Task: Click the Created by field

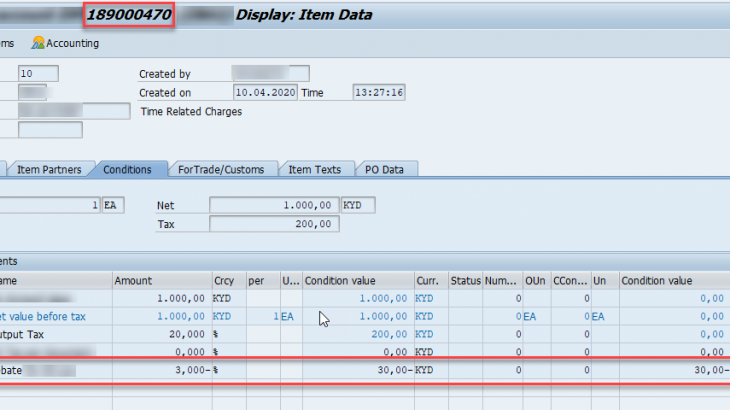Action: [270, 74]
